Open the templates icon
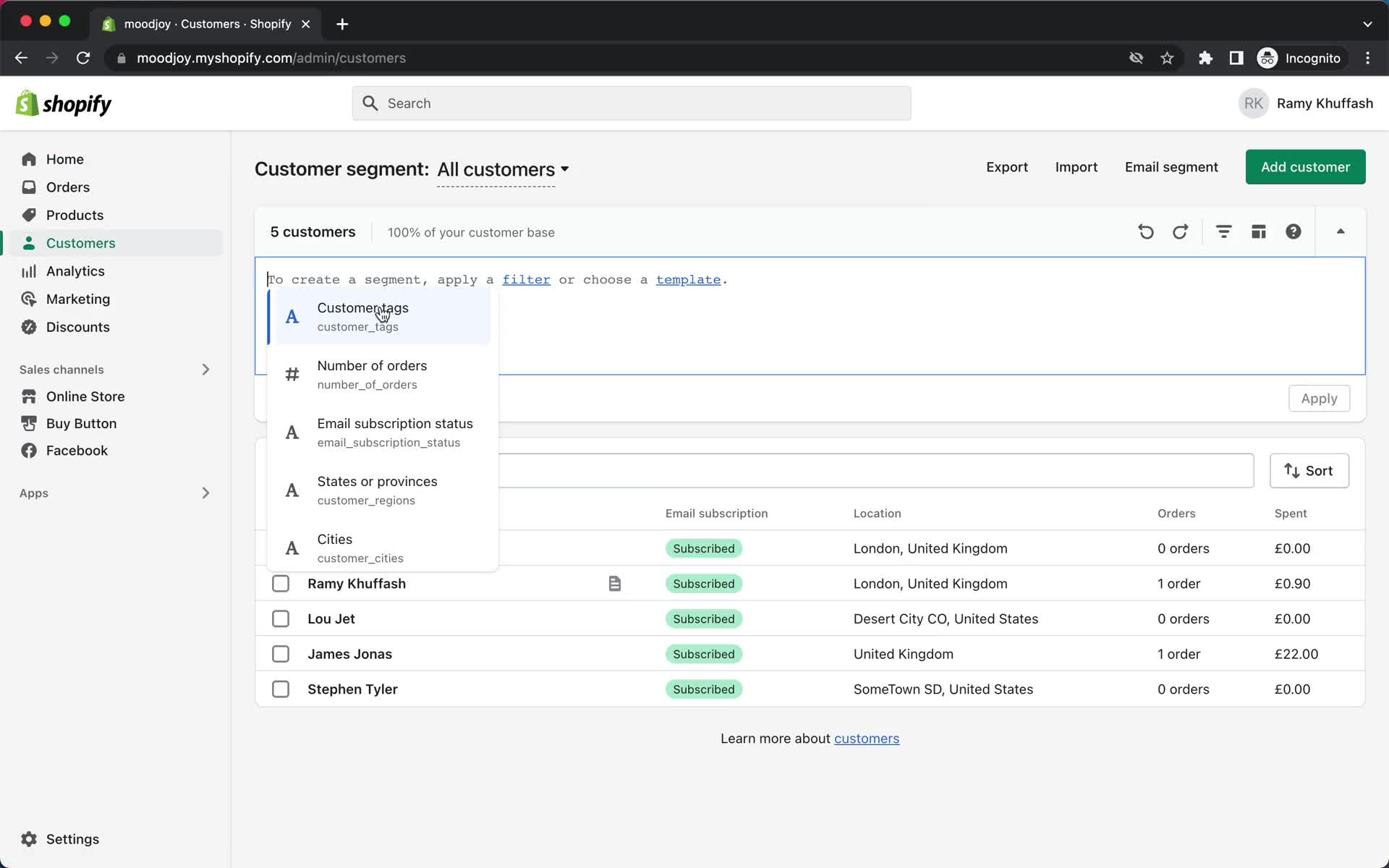This screenshot has height=868, width=1389. click(x=1258, y=231)
